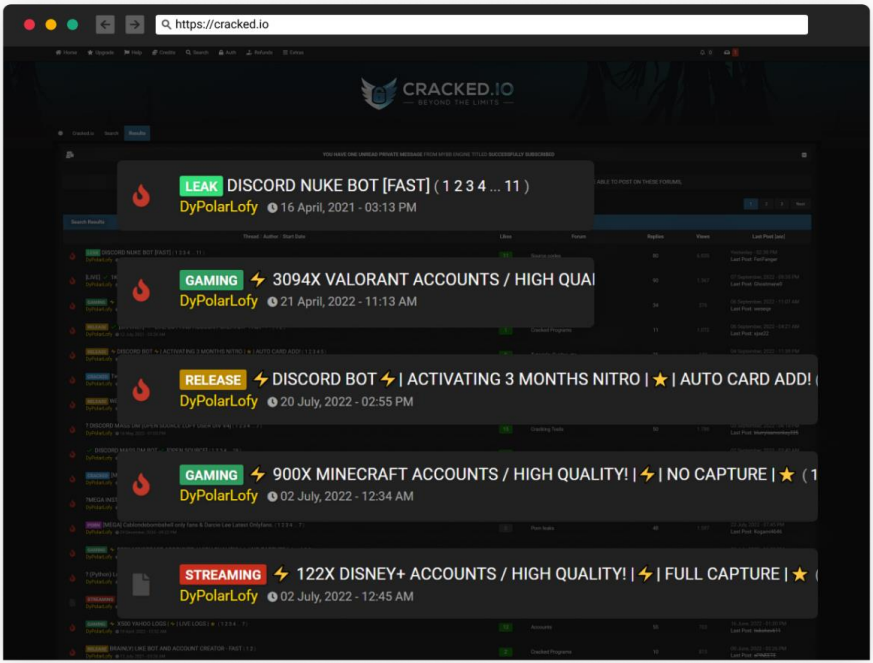Dismiss the private message notice with right-side icon
This screenshot has height=663, width=873.
(x=804, y=155)
